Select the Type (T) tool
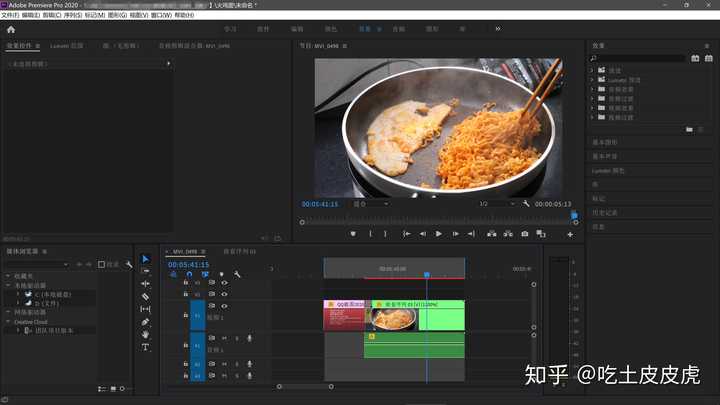The image size is (720, 405). tap(146, 347)
